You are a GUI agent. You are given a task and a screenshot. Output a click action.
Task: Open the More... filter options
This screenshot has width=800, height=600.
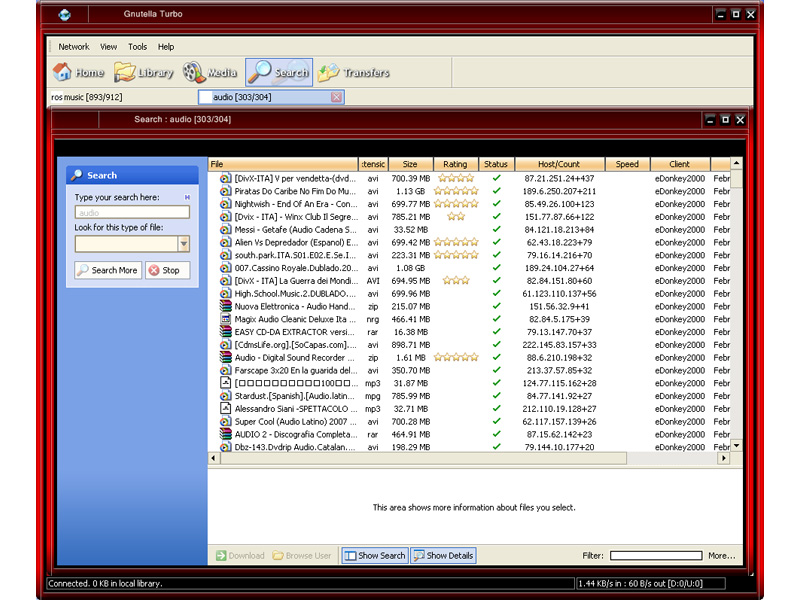click(721, 556)
